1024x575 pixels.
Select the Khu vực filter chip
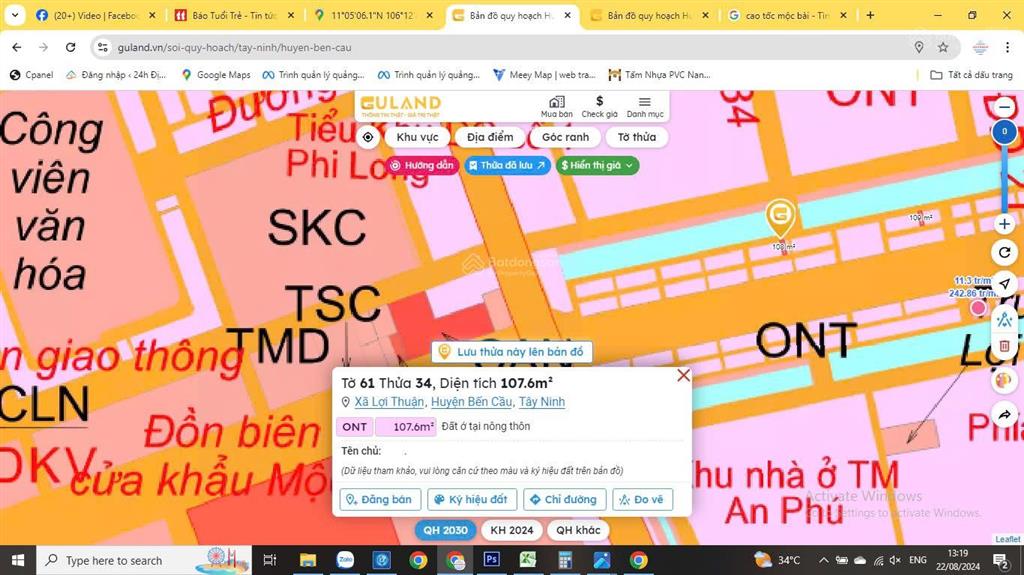click(x=417, y=137)
